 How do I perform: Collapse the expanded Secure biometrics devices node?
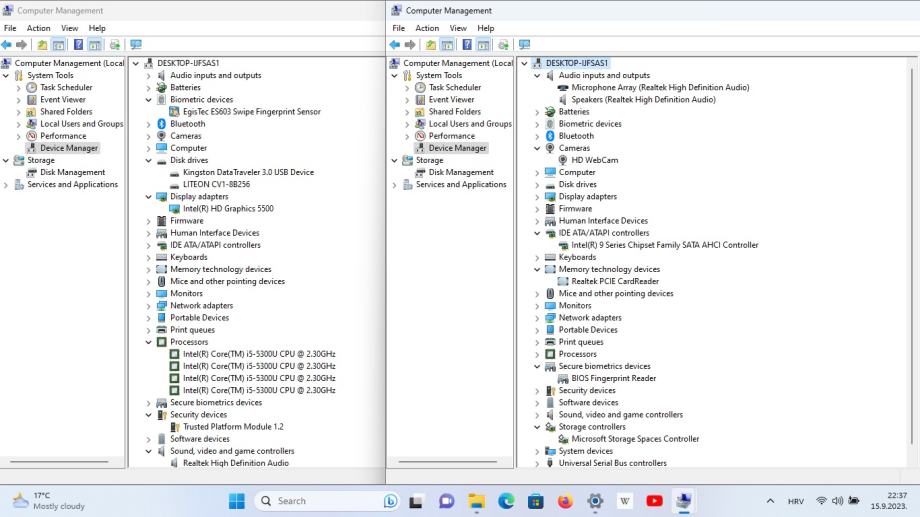(x=537, y=367)
